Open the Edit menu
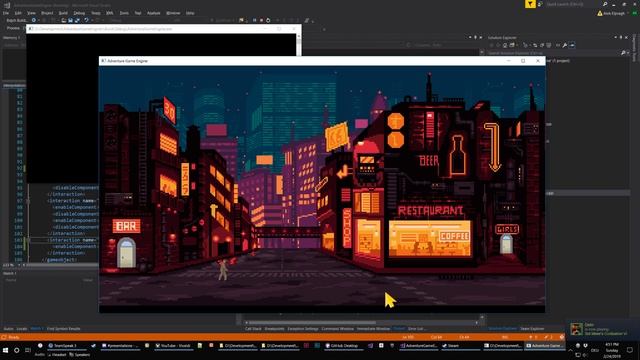 [x=18, y=13]
